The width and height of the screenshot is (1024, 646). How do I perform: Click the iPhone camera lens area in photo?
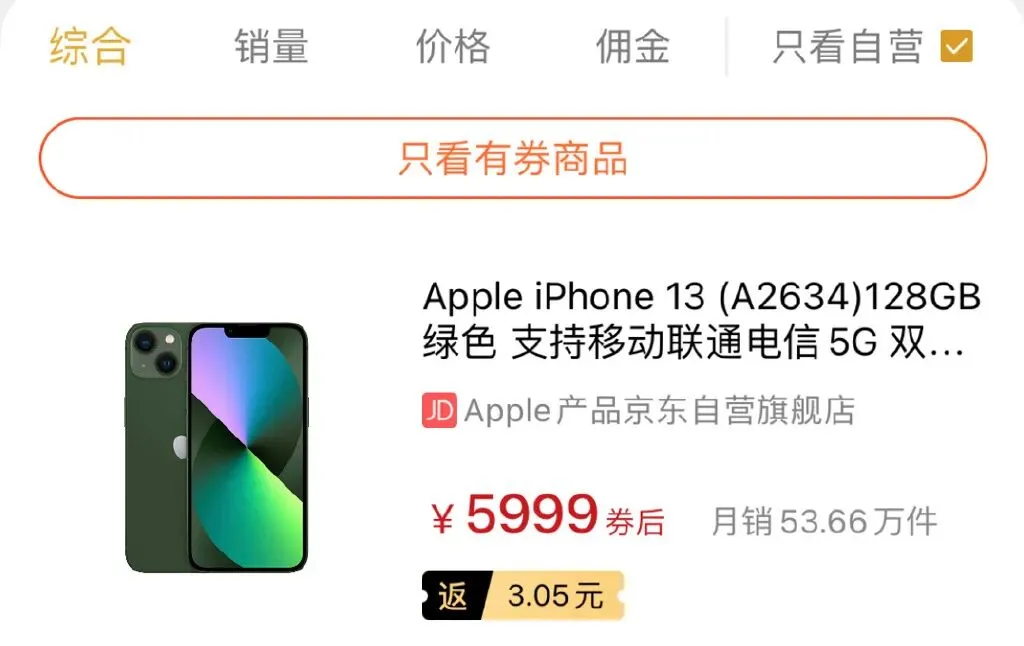coord(155,350)
